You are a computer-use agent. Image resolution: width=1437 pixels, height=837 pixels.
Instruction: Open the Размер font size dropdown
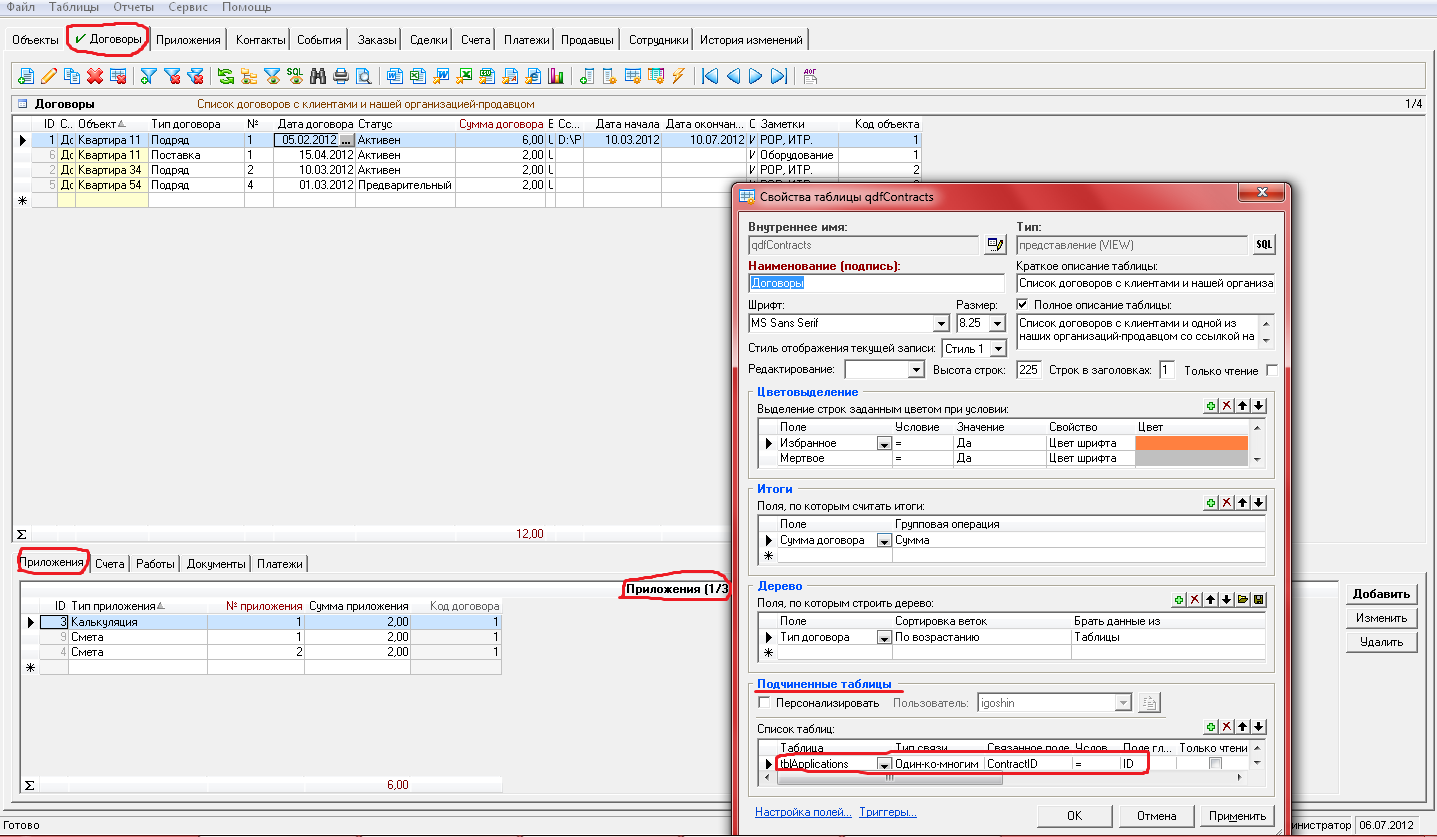point(999,323)
